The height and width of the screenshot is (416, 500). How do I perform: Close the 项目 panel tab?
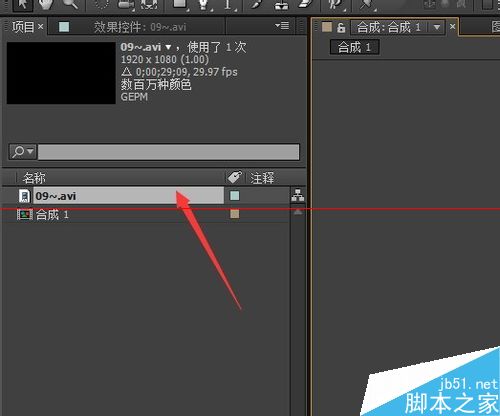pos(40,26)
